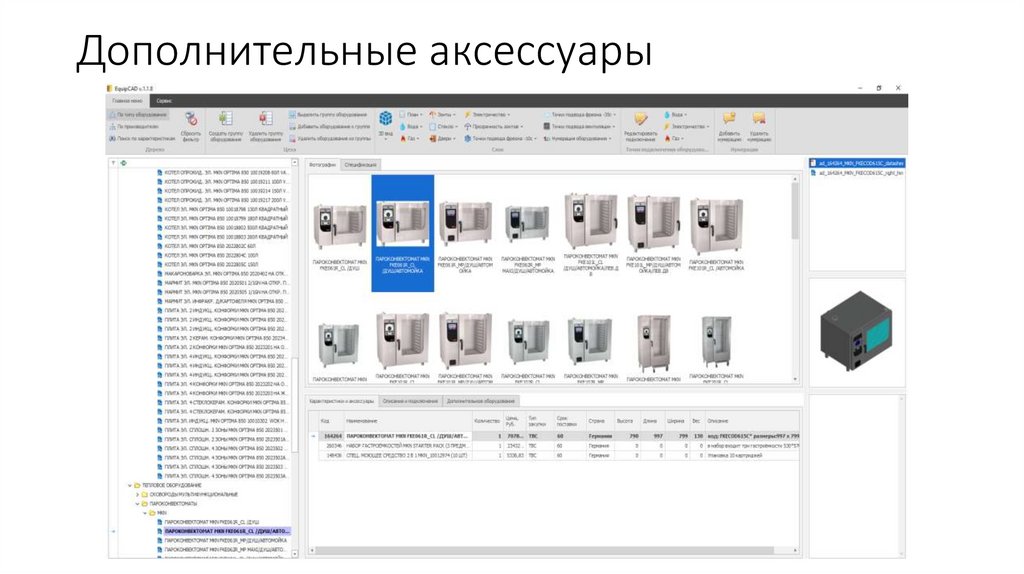1024x574 pixels.
Task: Click the tree filter funnel icon
Action: (113, 163)
